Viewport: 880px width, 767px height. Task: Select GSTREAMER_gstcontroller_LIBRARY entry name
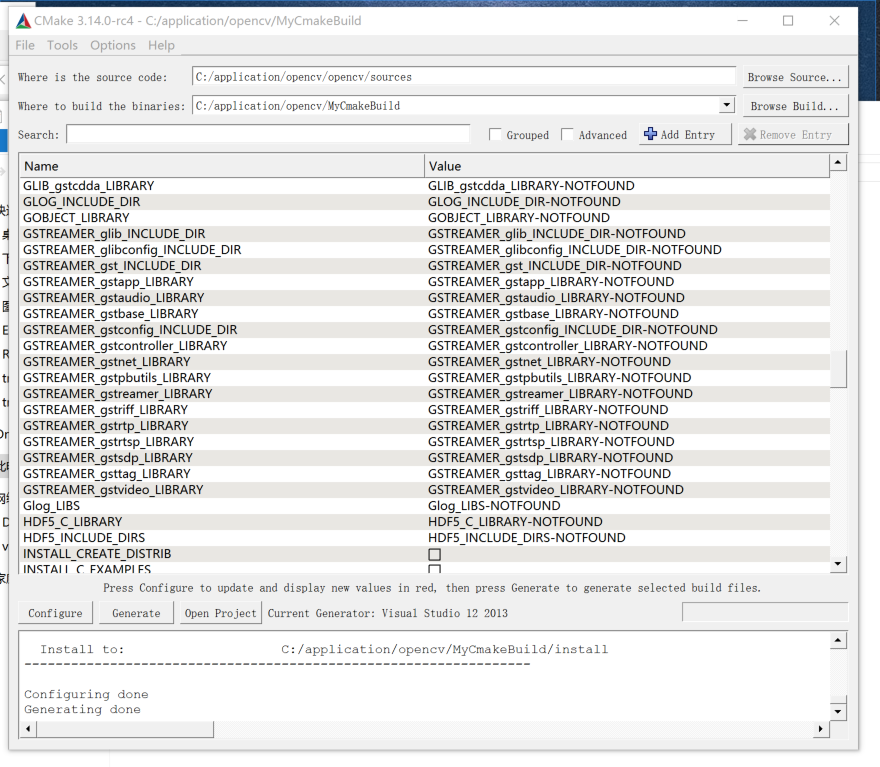click(x=125, y=346)
